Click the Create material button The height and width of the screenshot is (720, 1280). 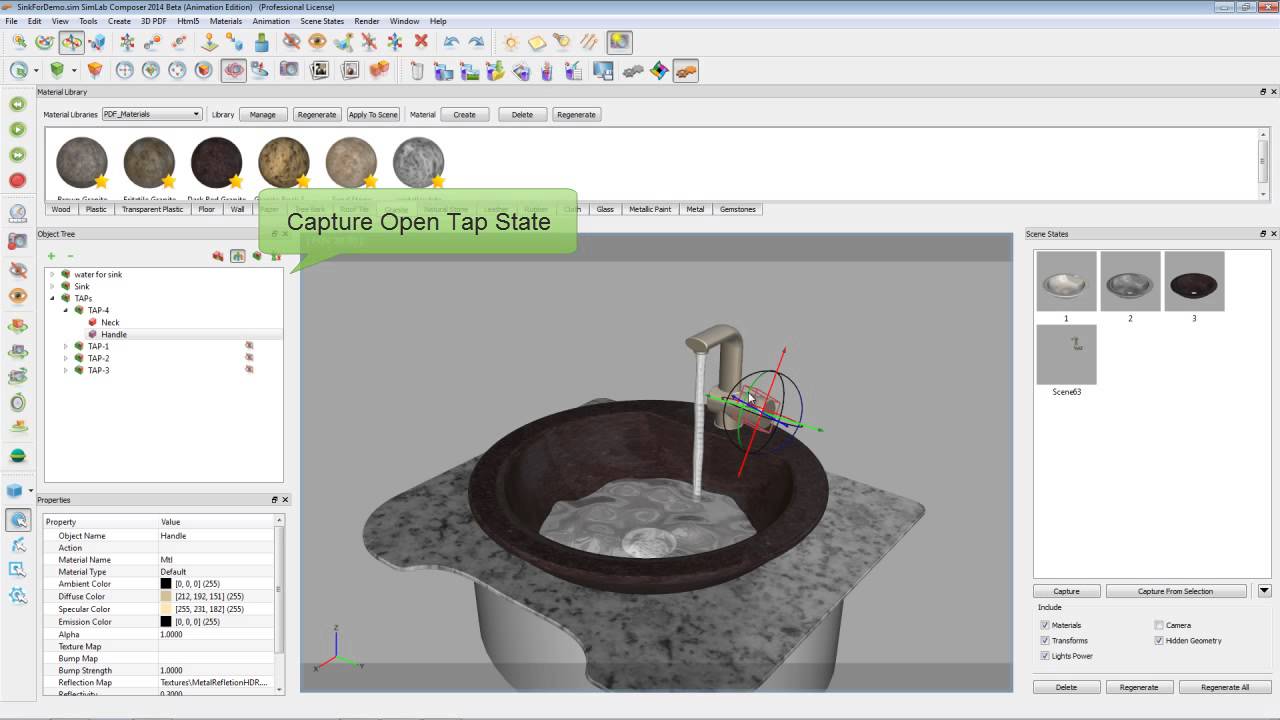pyautogui.click(x=465, y=114)
